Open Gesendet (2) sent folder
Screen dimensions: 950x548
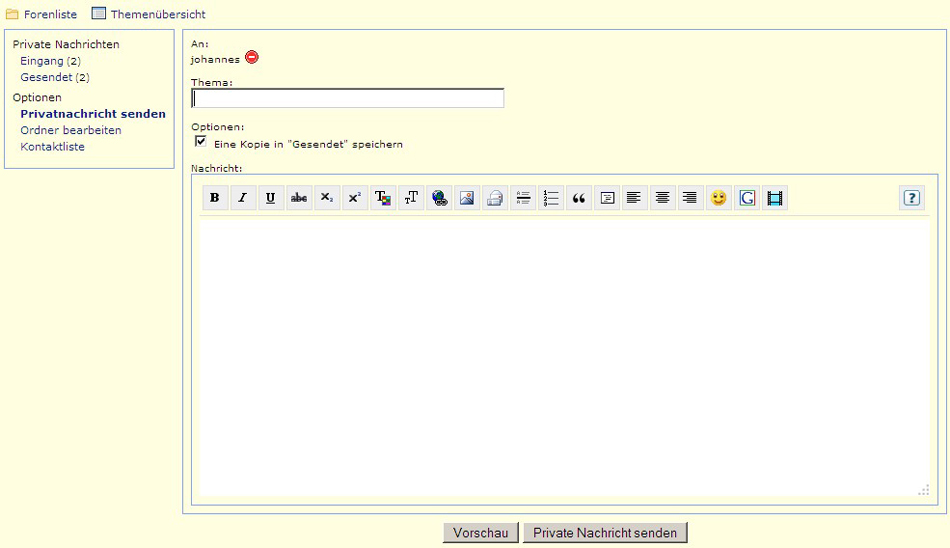point(55,77)
